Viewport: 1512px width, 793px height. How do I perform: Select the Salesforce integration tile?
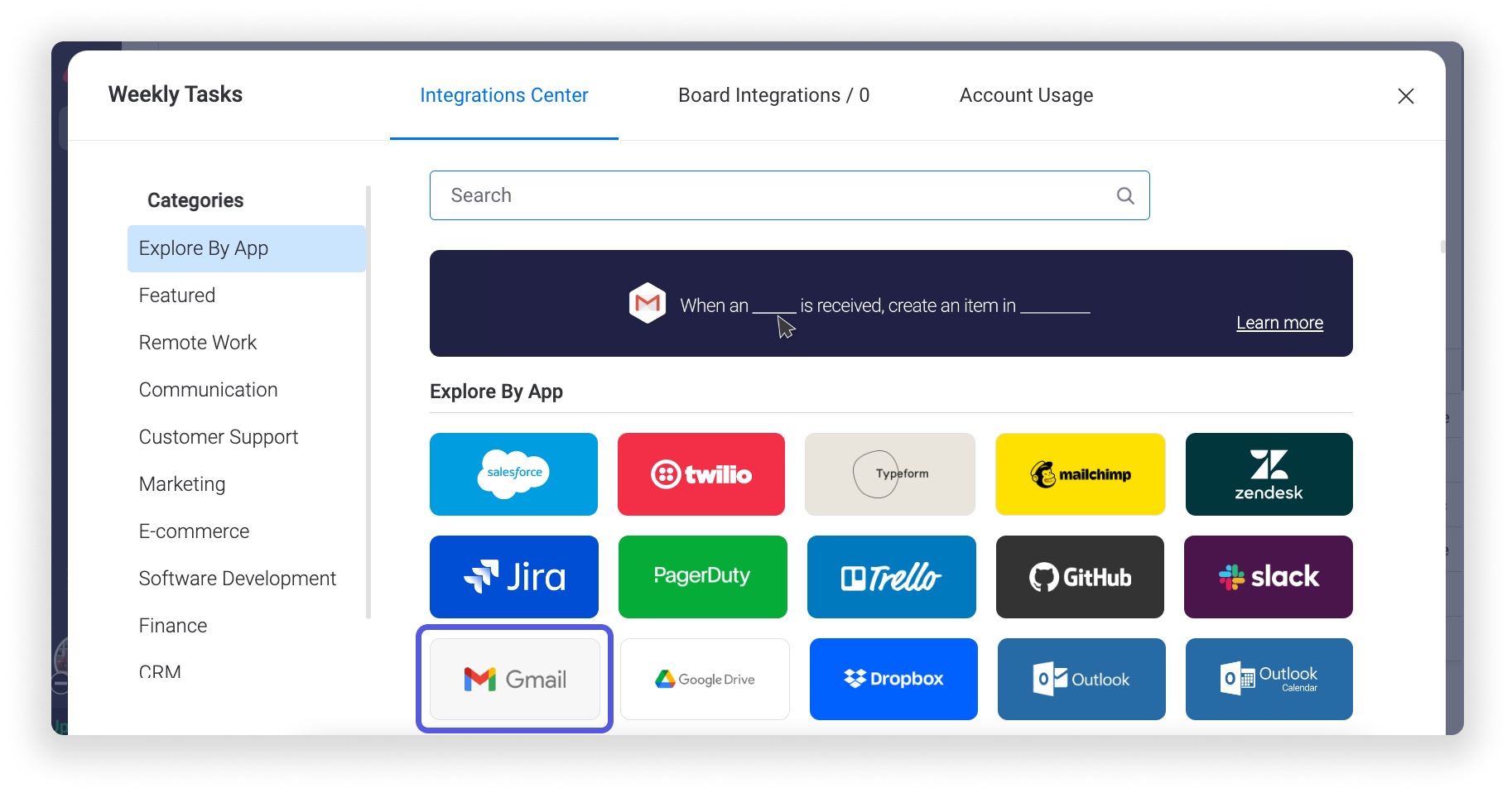[x=513, y=474]
